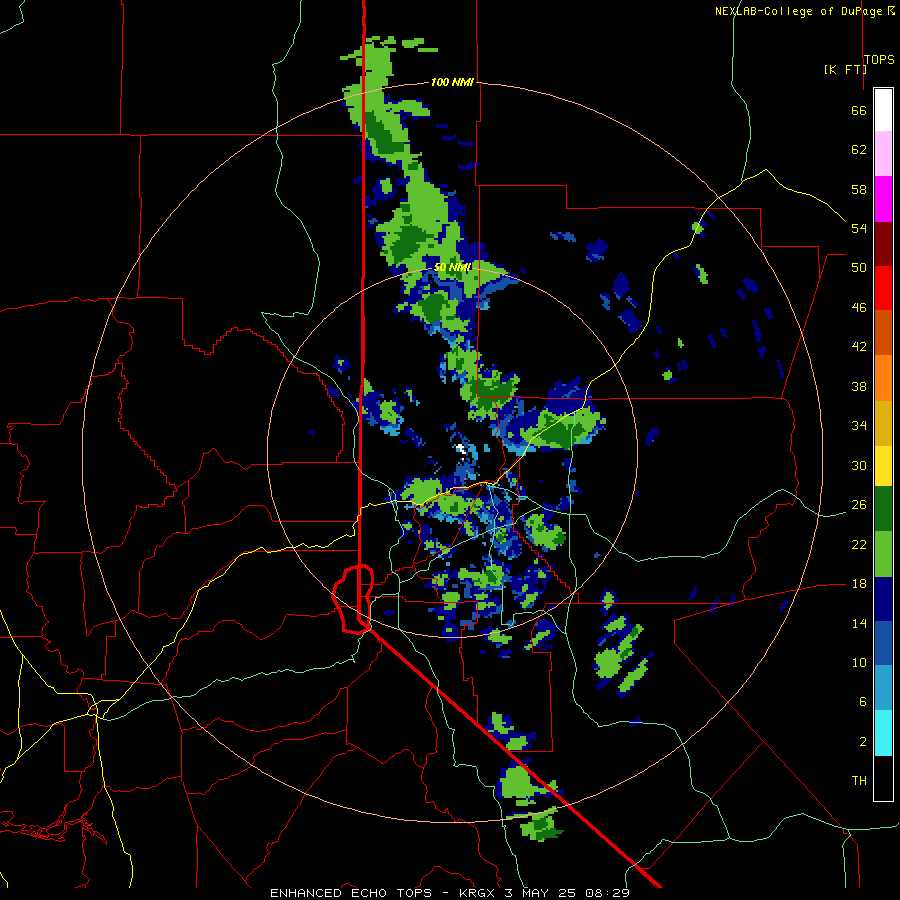Select the yellow legend swatch
The image size is (900, 900).
(x=883, y=466)
